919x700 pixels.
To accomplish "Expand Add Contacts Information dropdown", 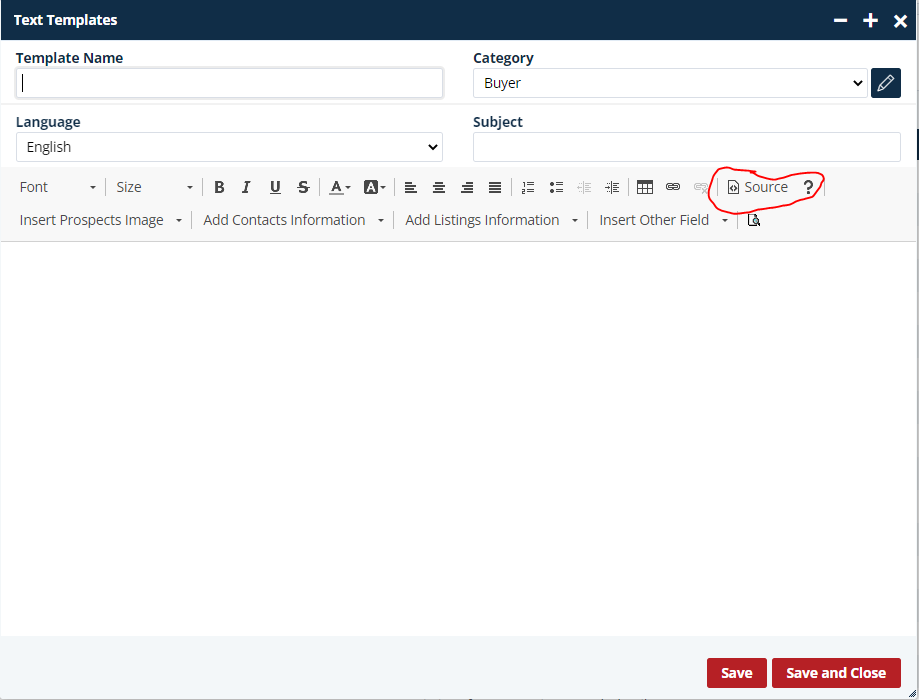I will pyautogui.click(x=294, y=220).
